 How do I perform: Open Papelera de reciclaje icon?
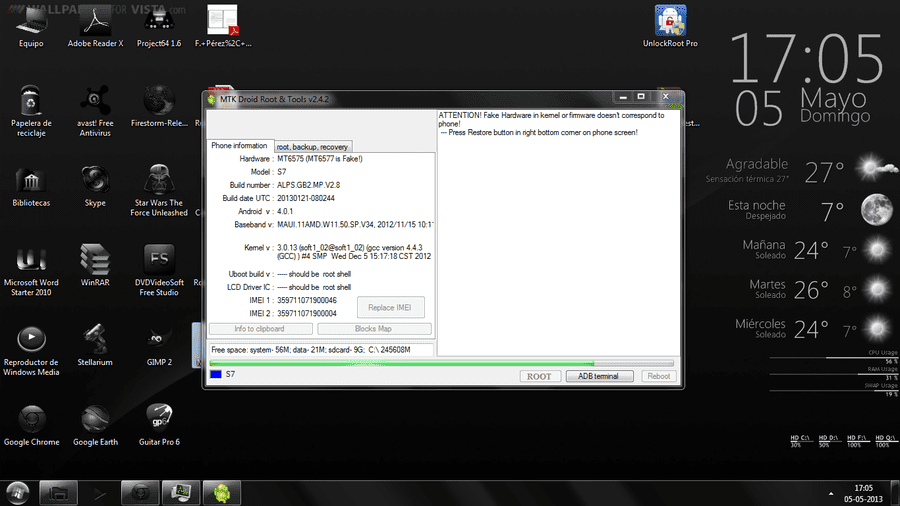tap(31, 111)
